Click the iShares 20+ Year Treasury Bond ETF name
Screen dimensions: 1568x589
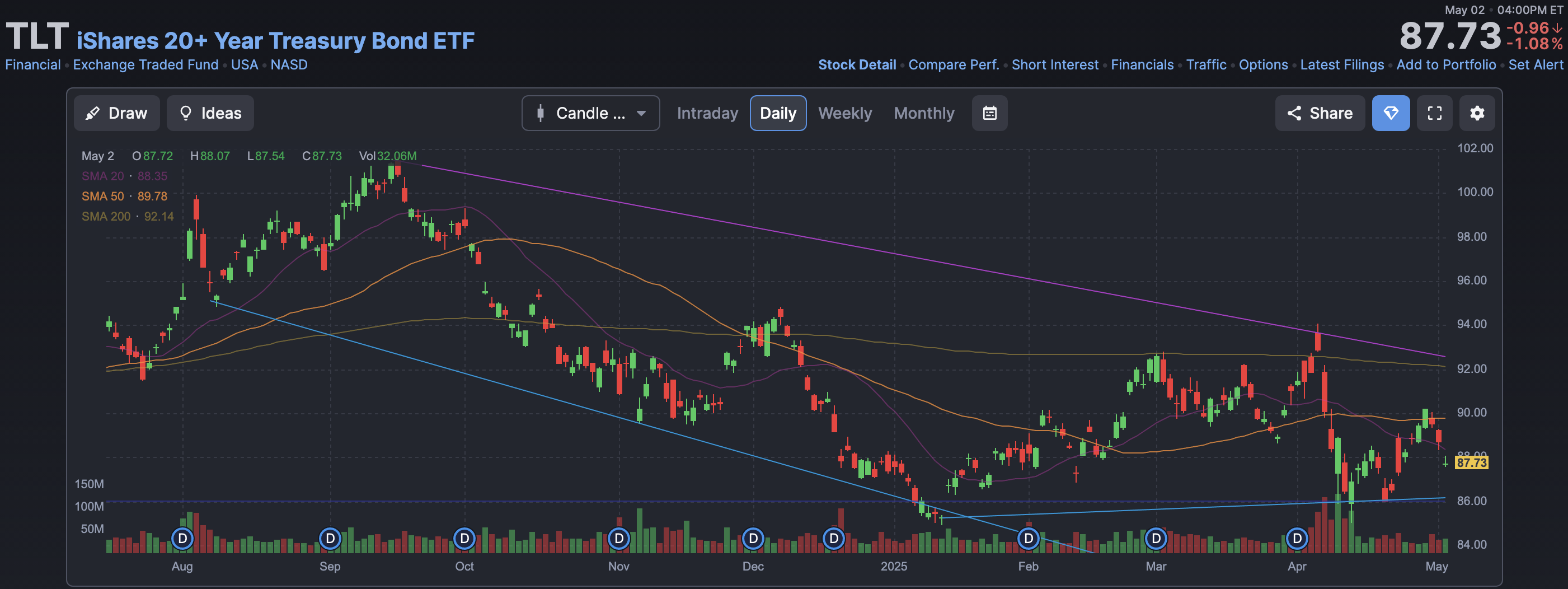click(x=275, y=40)
